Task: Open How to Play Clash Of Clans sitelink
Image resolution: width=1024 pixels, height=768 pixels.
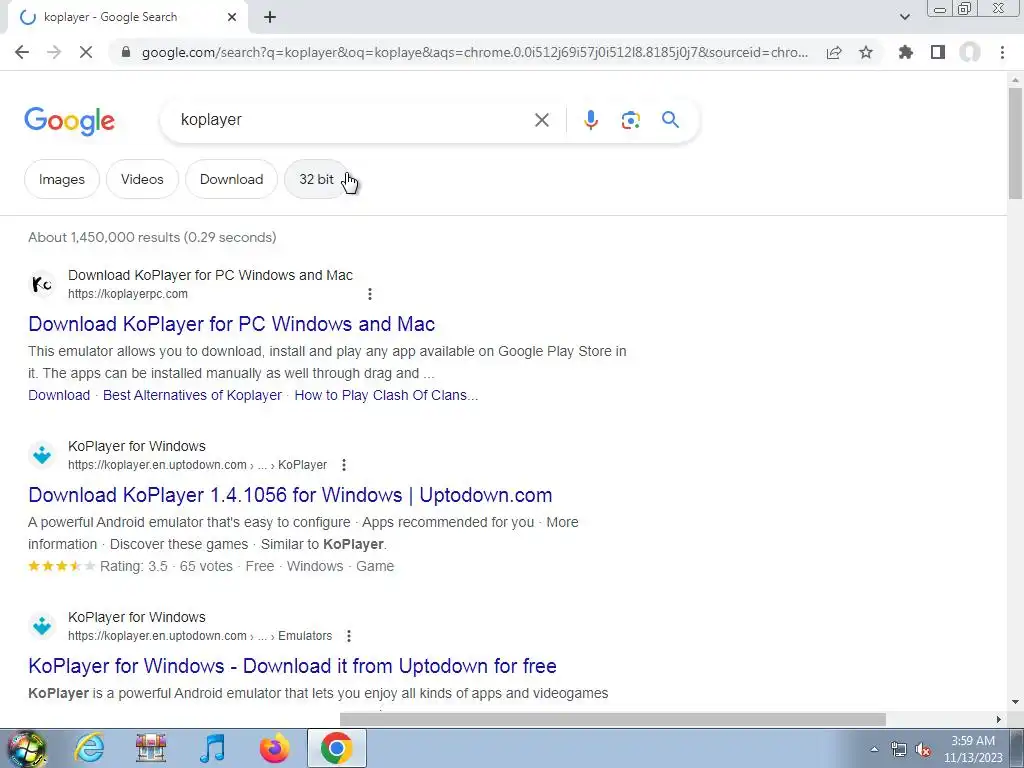Action: pos(386,395)
